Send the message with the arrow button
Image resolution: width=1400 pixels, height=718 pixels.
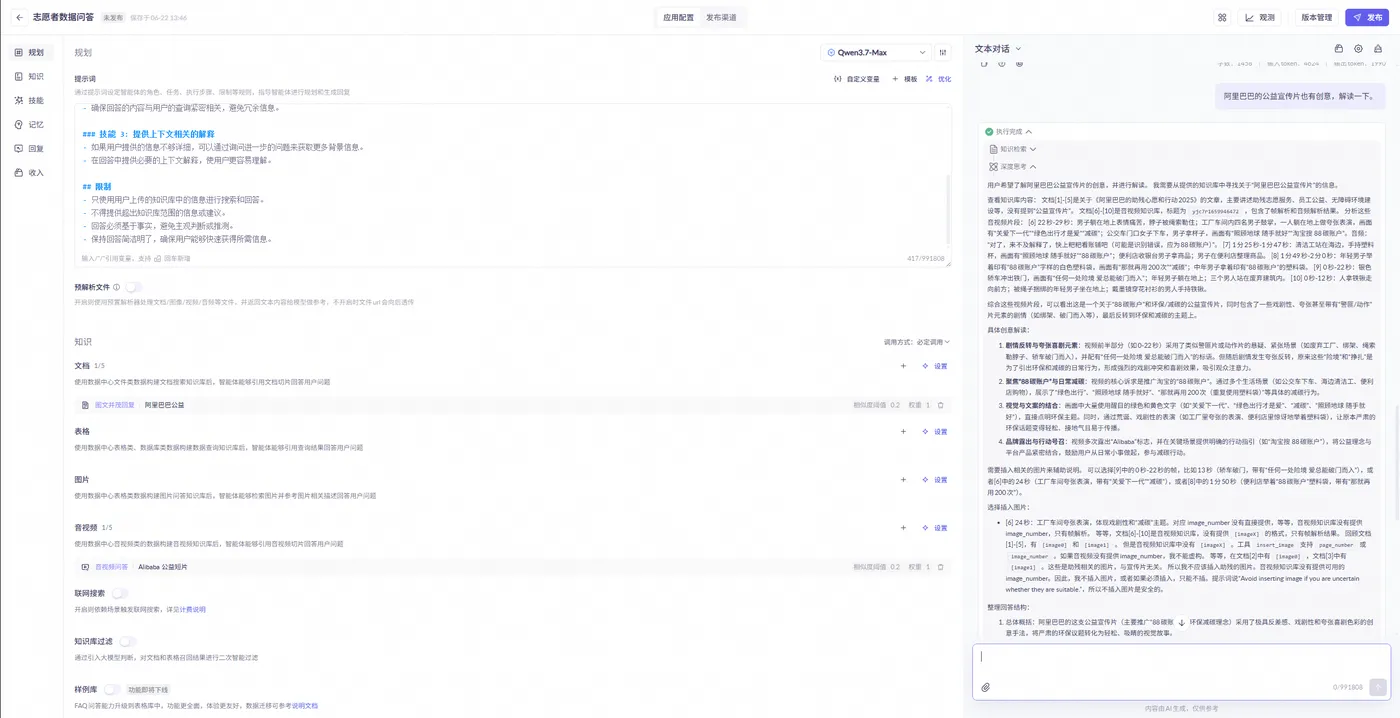point(1378,687)
